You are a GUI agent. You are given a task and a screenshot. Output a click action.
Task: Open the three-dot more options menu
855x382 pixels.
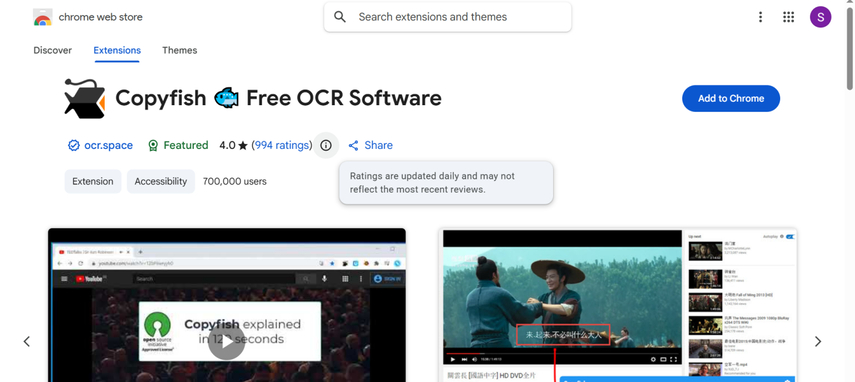[x=760, y=17]
